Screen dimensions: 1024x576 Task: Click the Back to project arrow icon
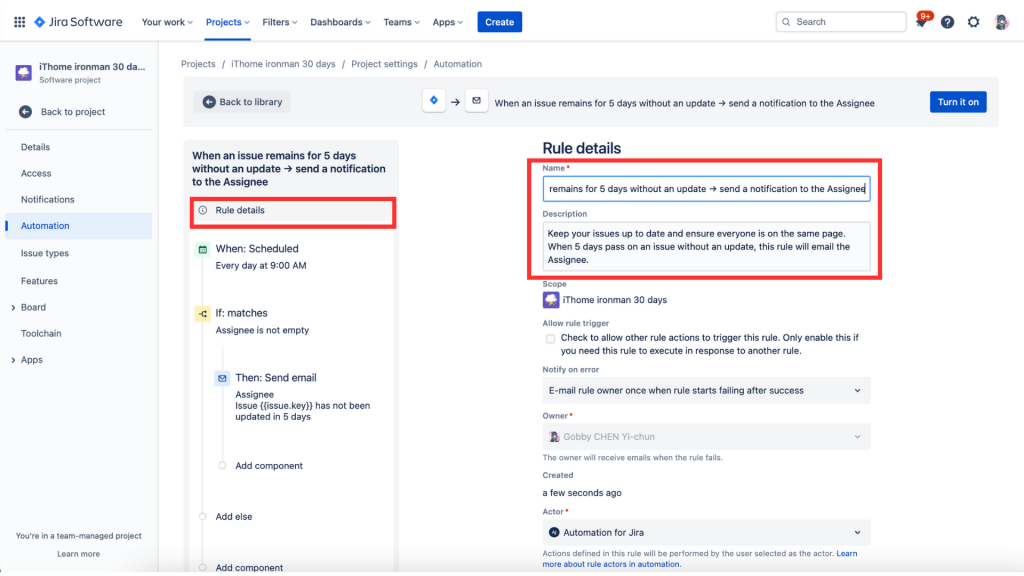(x=25, y=112)
